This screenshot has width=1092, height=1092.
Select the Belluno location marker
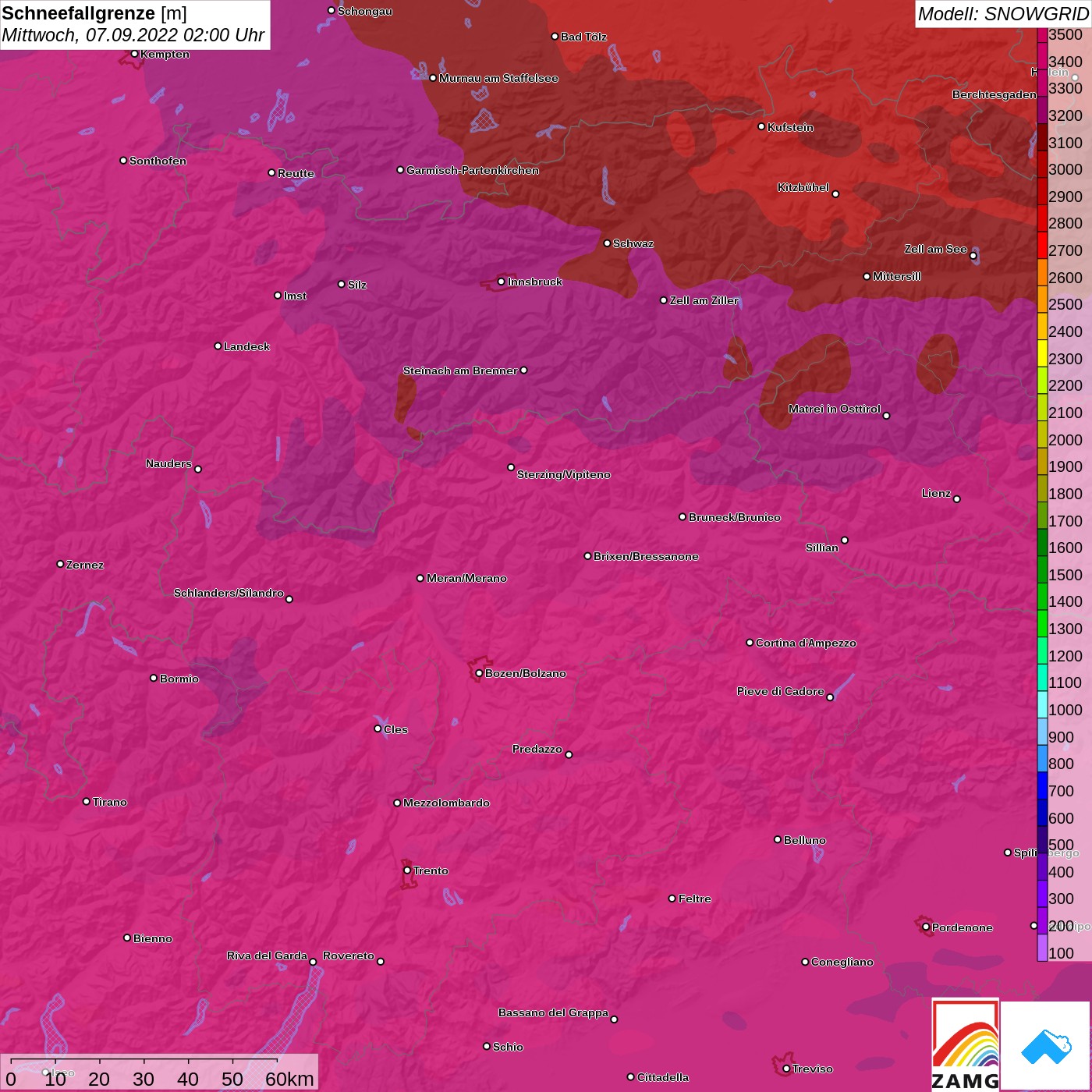[x=777, y=839]
